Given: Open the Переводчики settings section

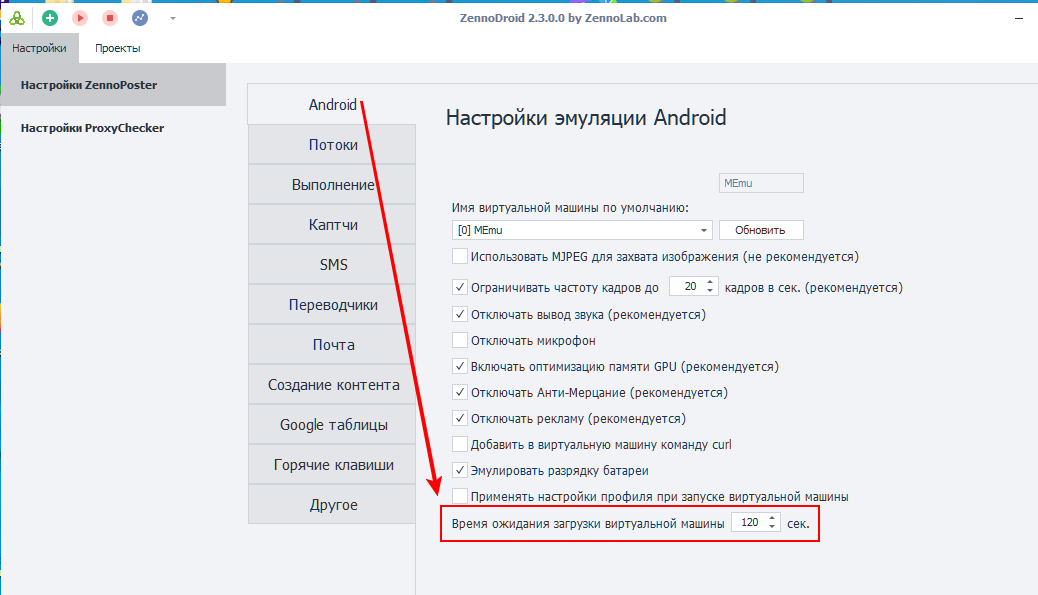Looking at the screenshot, I should click(x=332, y=304).
